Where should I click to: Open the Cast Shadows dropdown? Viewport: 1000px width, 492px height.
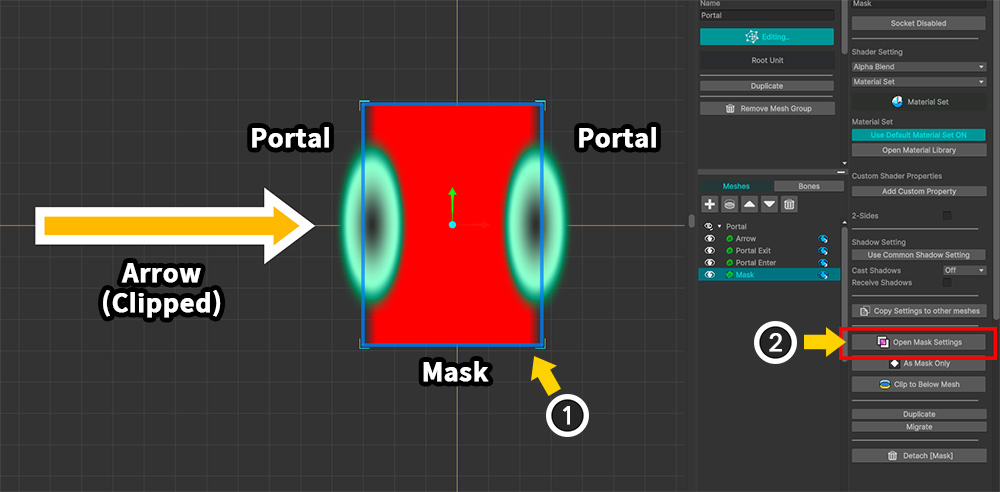point(964,270)
